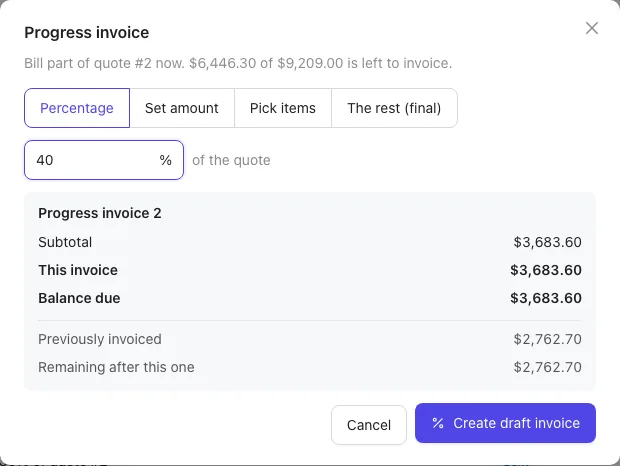The image size is (620, 466).
Task: Click the This invoice label
Action: point(78,270)
